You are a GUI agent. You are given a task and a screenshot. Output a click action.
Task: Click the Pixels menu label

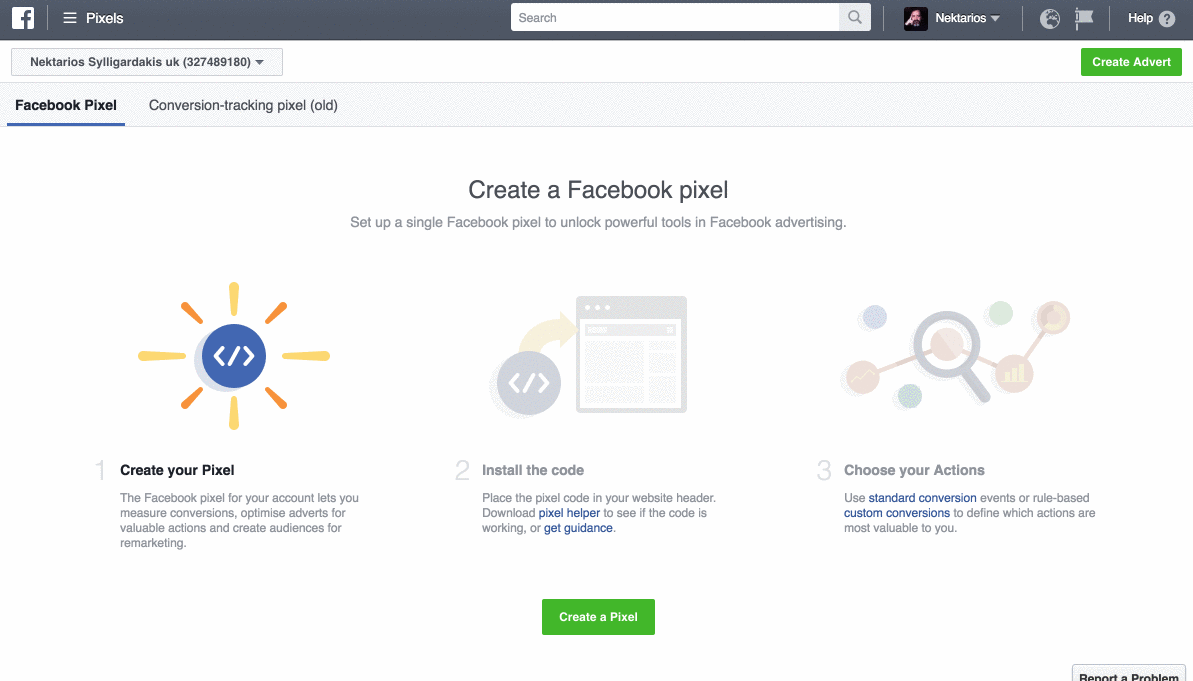[104, 18]
